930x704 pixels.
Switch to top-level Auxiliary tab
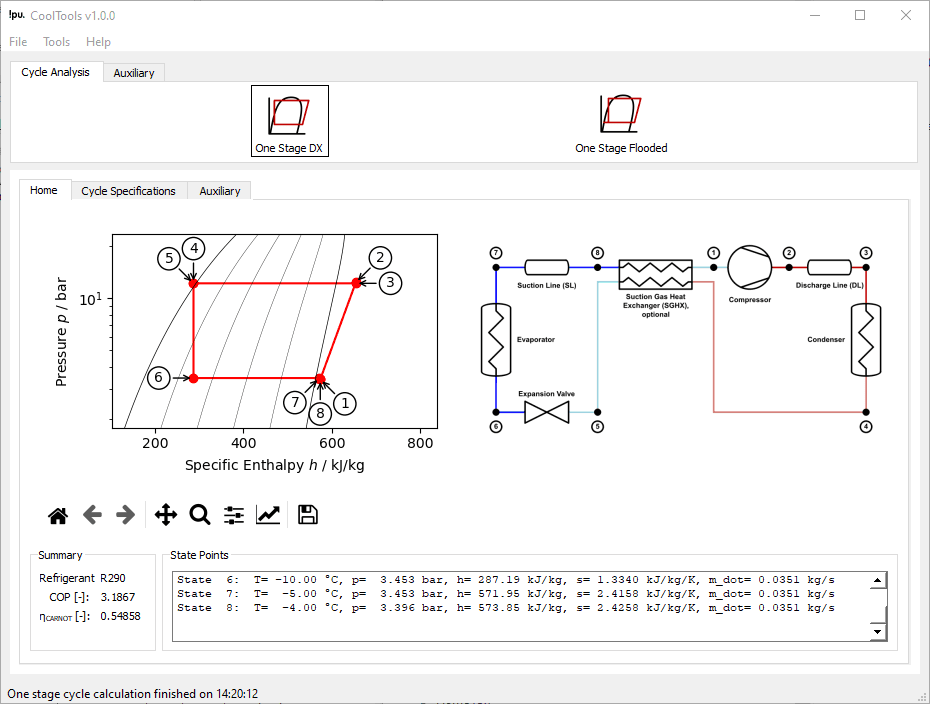click(x=134, y=73)
